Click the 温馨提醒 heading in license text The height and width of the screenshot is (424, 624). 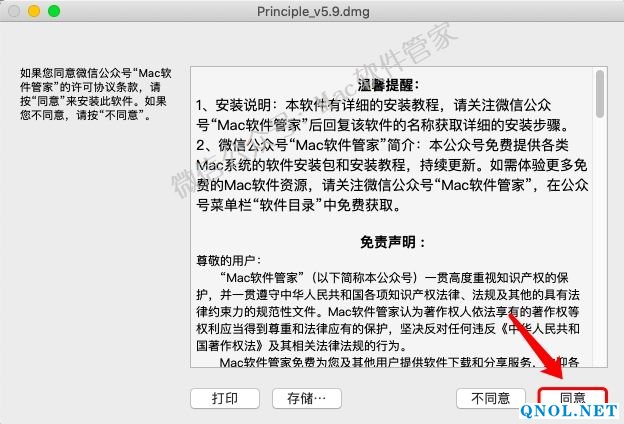tap(388, 85)
